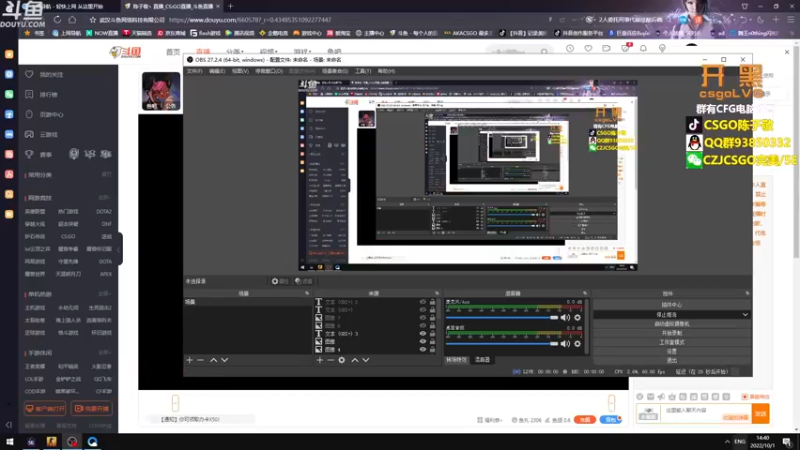Viewport: 800px width, 450px height.
Task: Click 启动虚拟摄像机 in OBS controls
Action: tap(671, 323)
